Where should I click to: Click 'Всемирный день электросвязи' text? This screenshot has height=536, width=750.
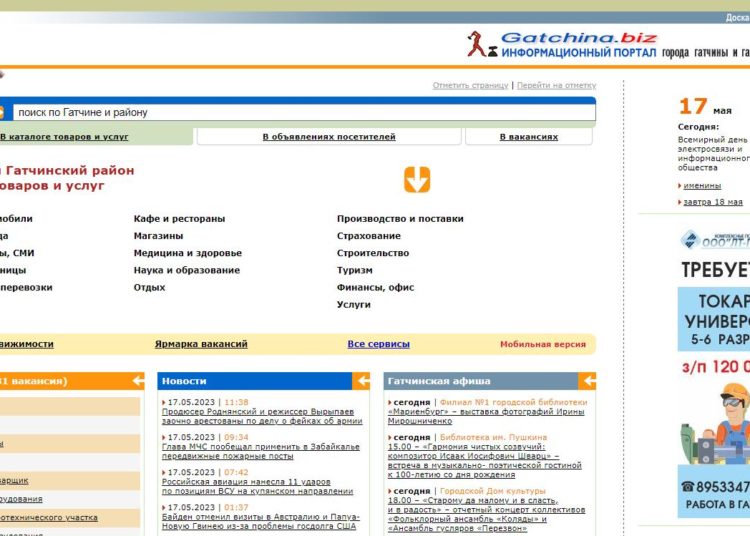point(714,153)
